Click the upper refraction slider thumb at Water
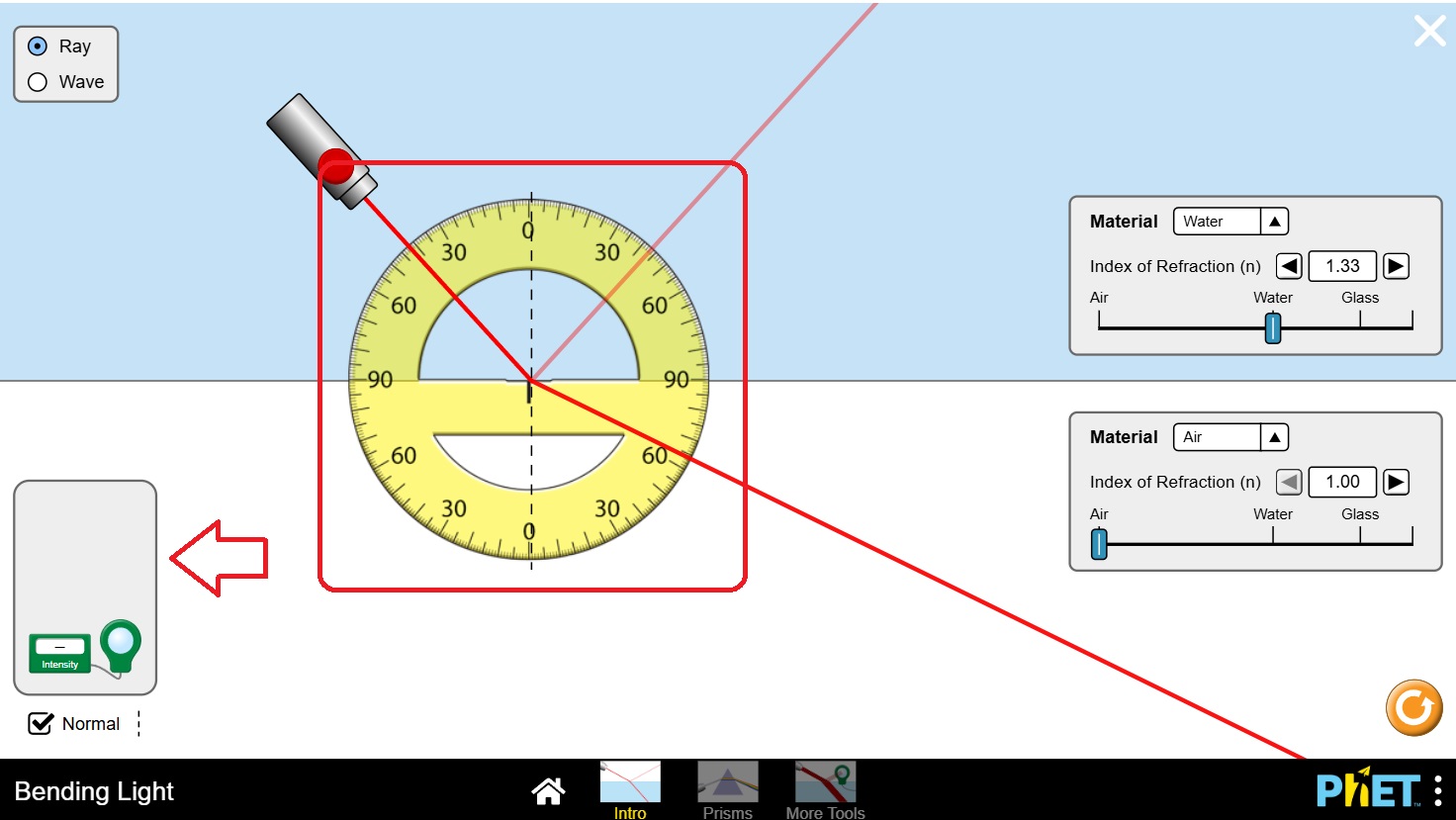 coord(1273,327)
